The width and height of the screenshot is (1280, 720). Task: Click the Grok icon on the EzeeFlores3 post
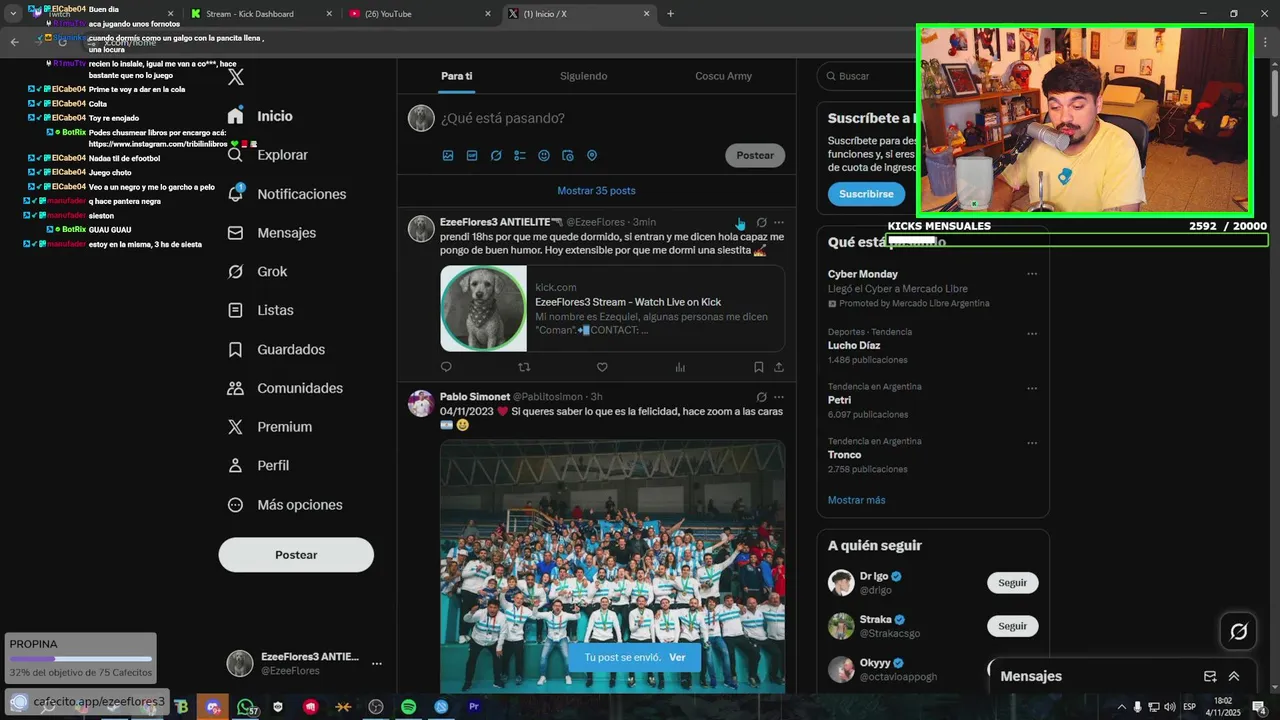point(762,223)
